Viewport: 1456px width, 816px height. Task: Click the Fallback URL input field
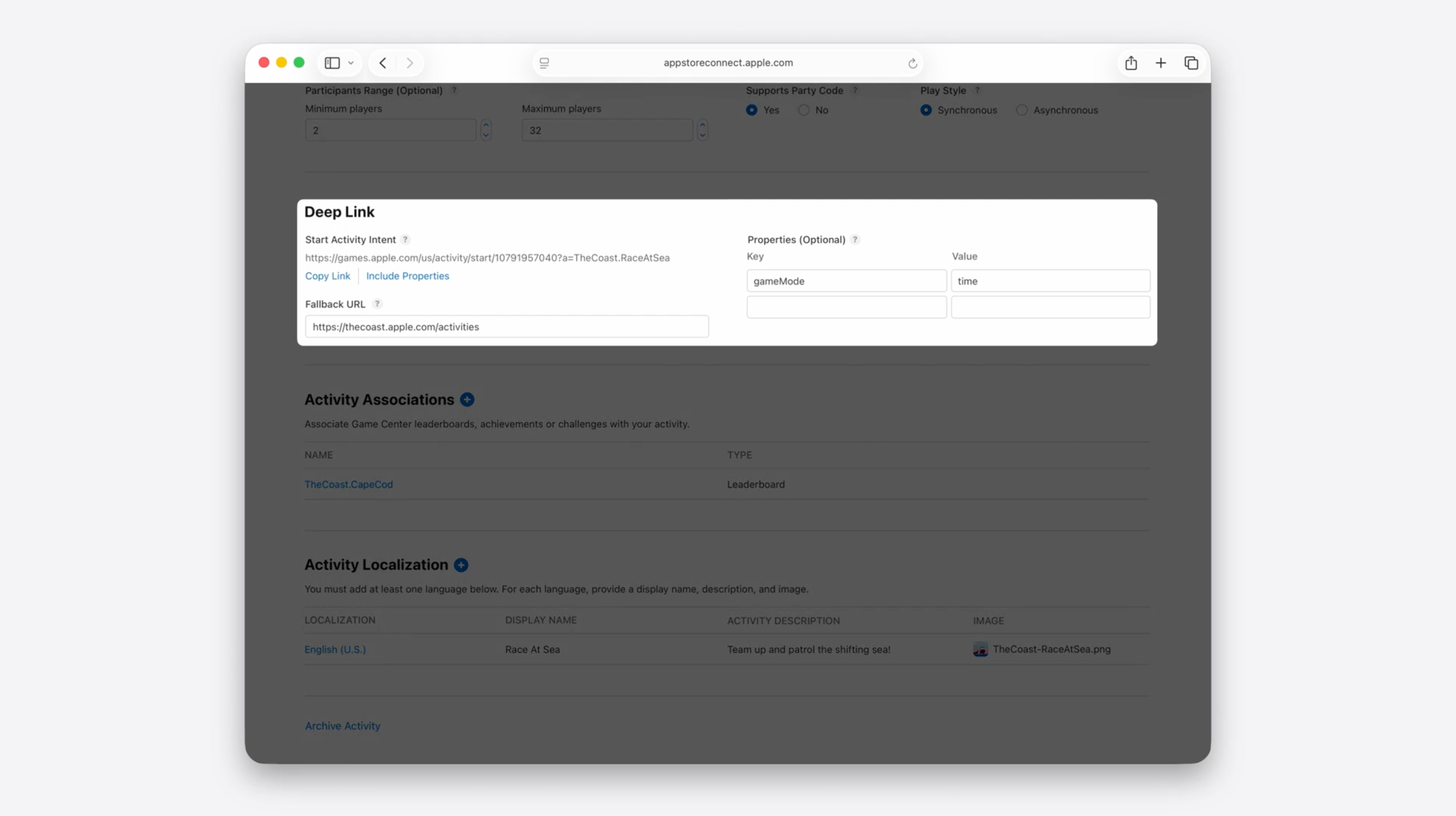point(506,327)
